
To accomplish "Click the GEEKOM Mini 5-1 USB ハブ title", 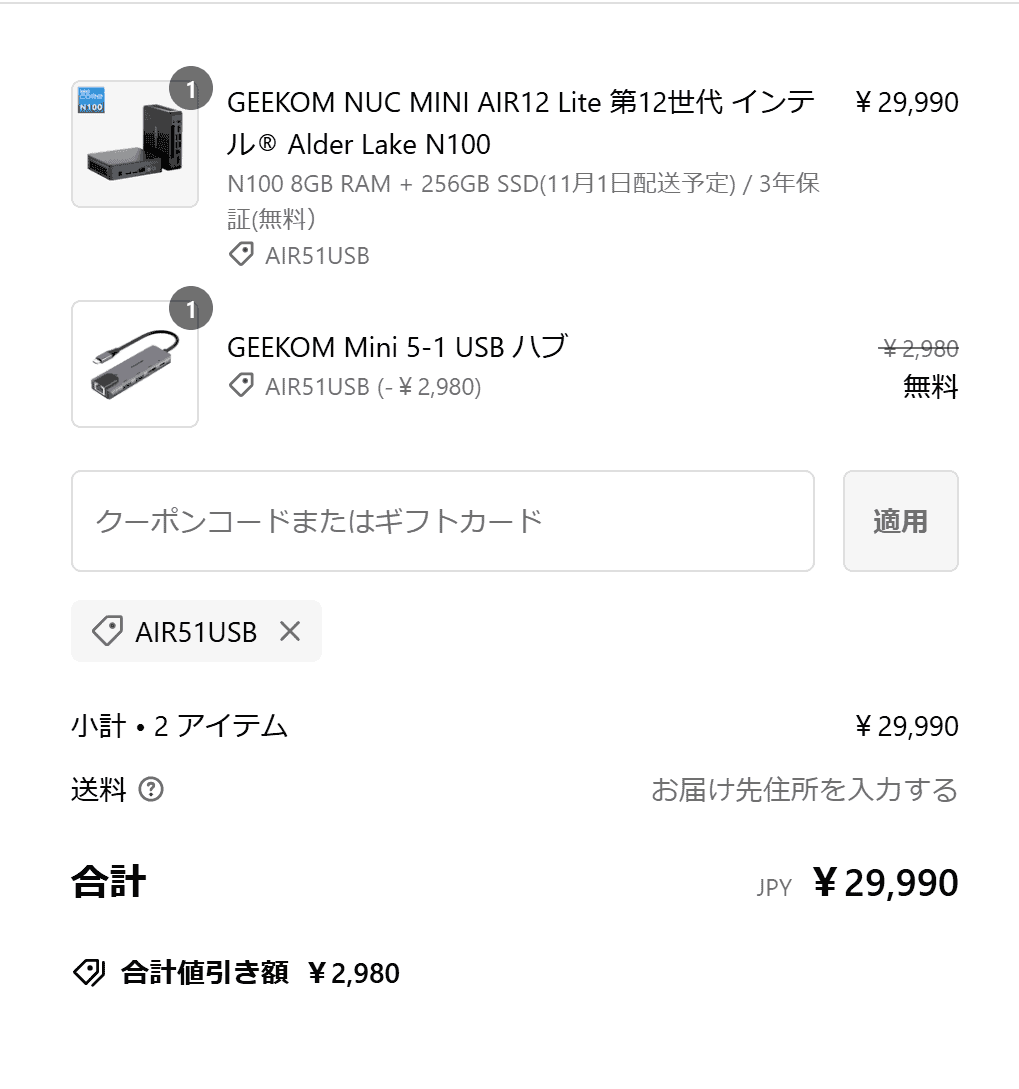I will [x=397, y=347].
